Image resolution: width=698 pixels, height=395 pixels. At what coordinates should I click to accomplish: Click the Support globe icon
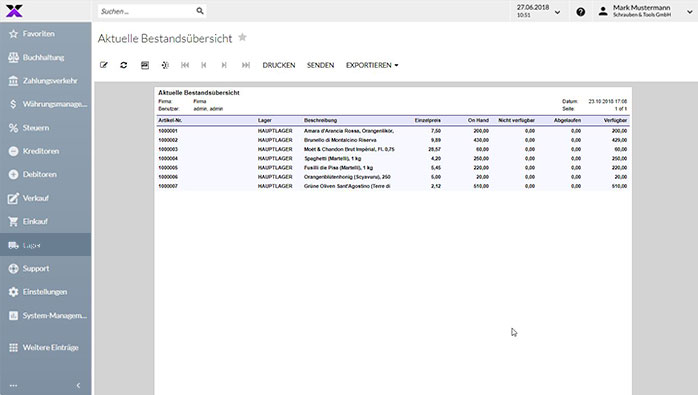tap(13, 269)
